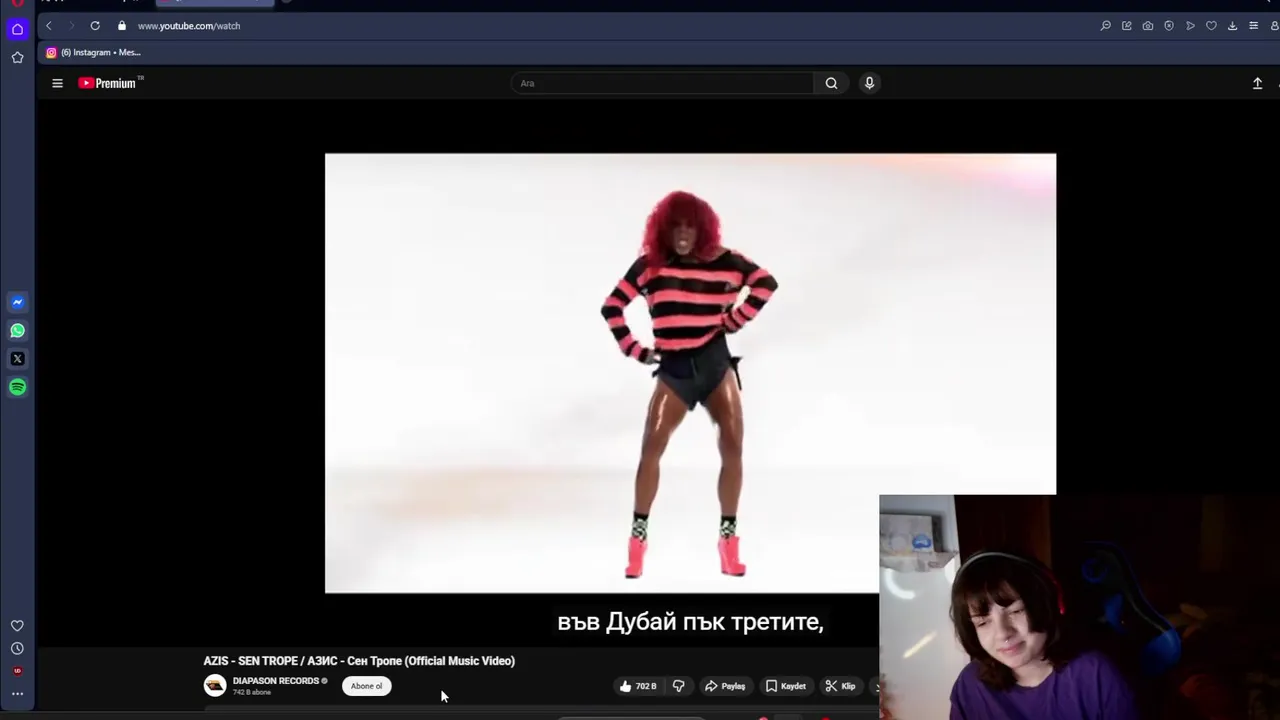This screenshot has height=720, width=1280.
Task: Go back with the browser back arrow
Action: 48,26
